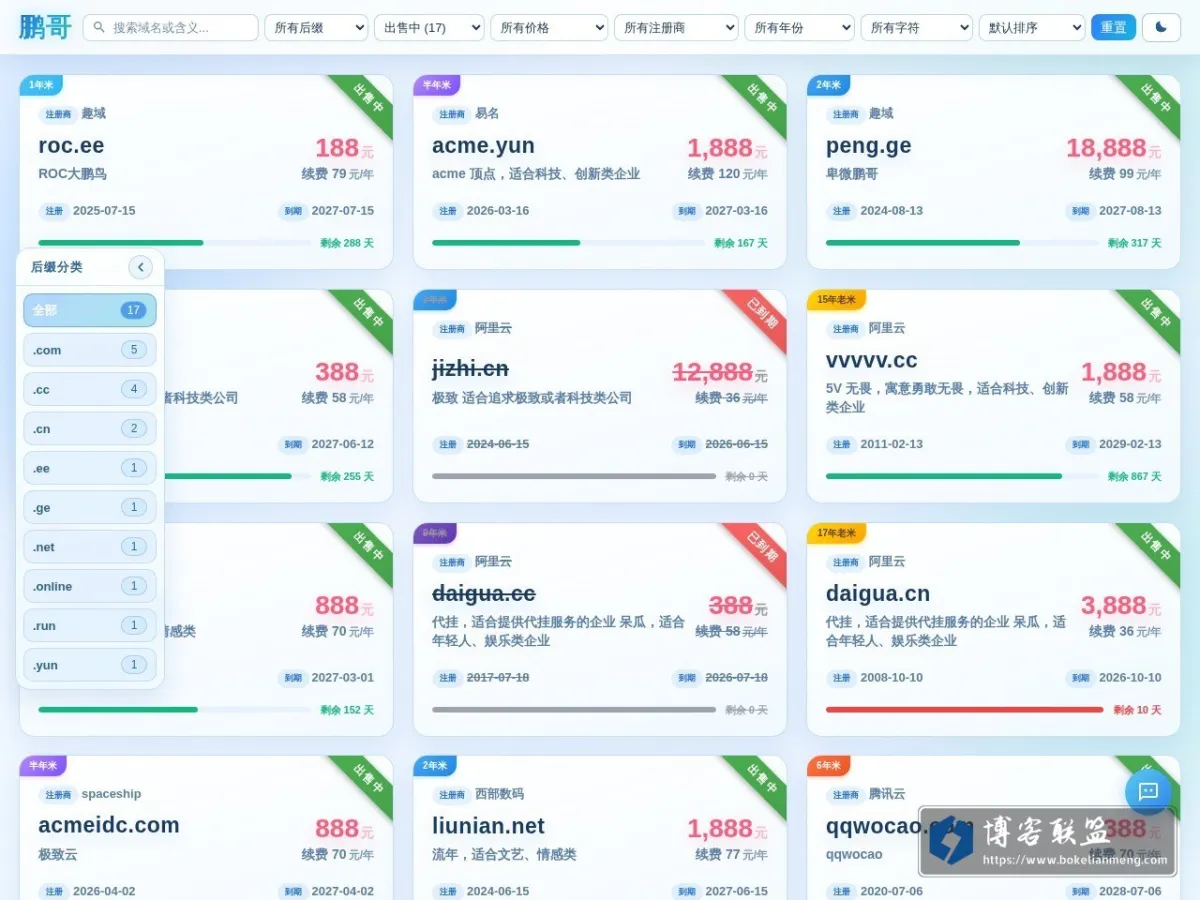The image size is (1200, 900).
Task: Filter by the .com suffix
Action: (x=90, y=350)
